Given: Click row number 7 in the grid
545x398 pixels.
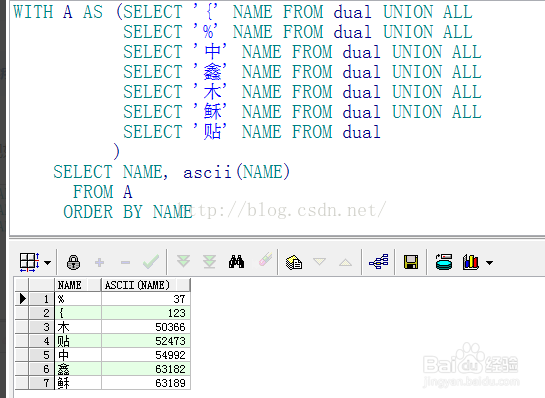Looking at the screenshot, I should click(x=41, y=383).
